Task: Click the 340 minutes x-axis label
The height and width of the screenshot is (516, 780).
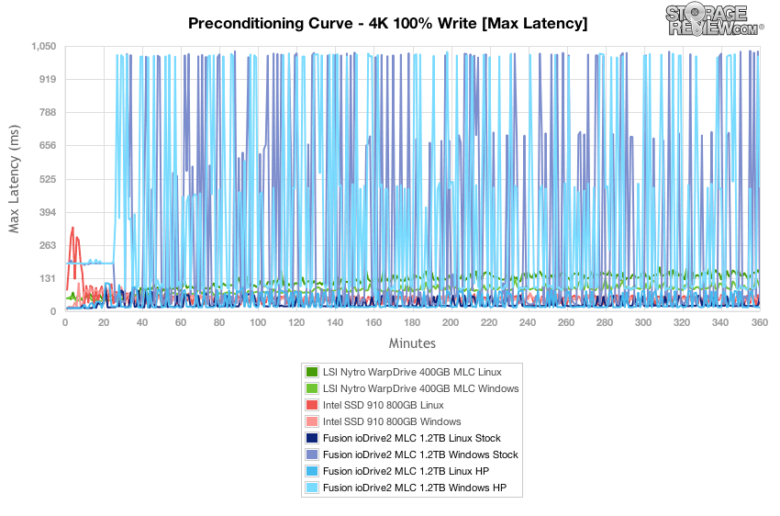Action: [x=720, y=322]
